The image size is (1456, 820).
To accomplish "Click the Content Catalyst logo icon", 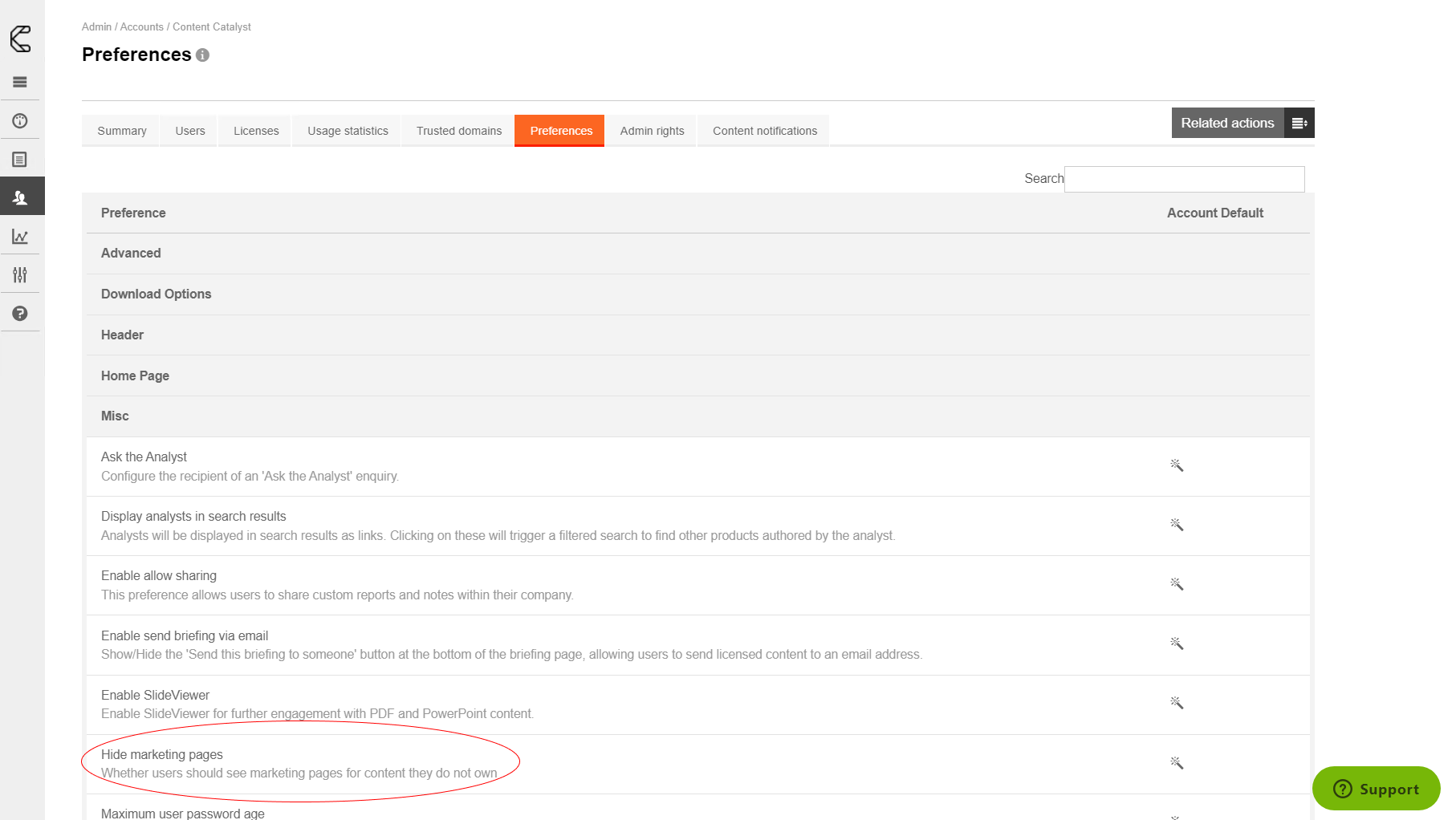I will point(21,39).
